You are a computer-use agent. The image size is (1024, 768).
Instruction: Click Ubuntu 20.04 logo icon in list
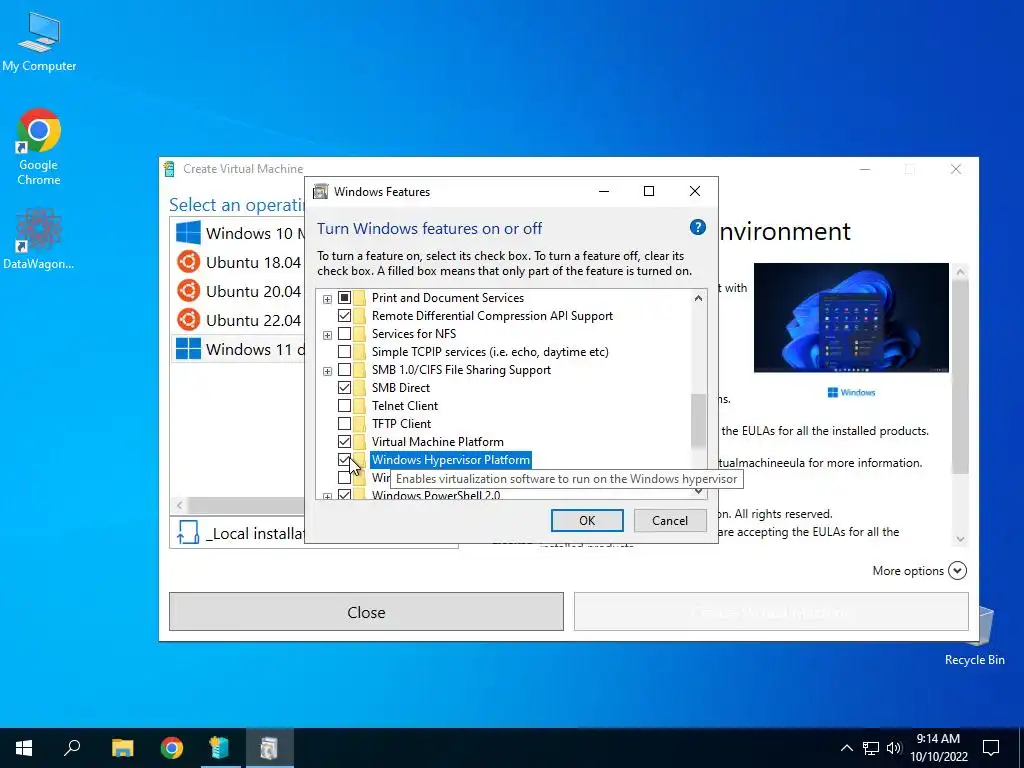(x=188, y=291)
